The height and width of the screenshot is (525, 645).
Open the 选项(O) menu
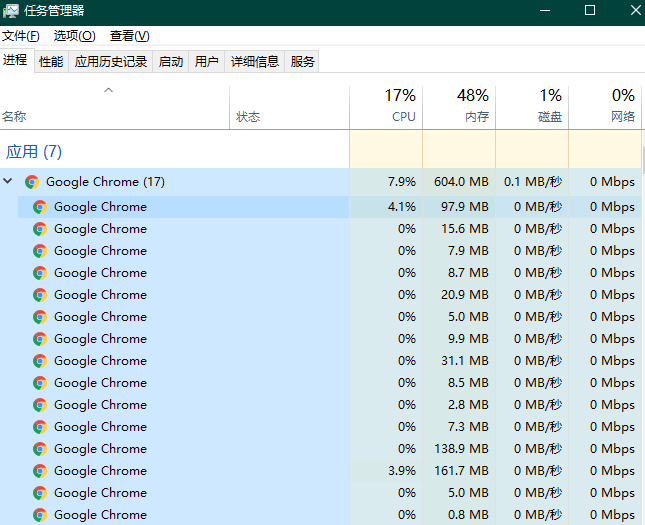pyautogui.click(x=74, y=36)
